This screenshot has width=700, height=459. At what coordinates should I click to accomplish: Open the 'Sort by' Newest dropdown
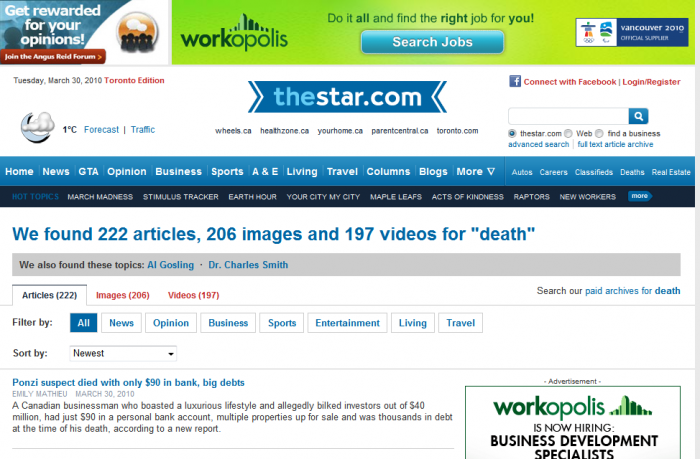pyautogui.click(x=123, y=353)
